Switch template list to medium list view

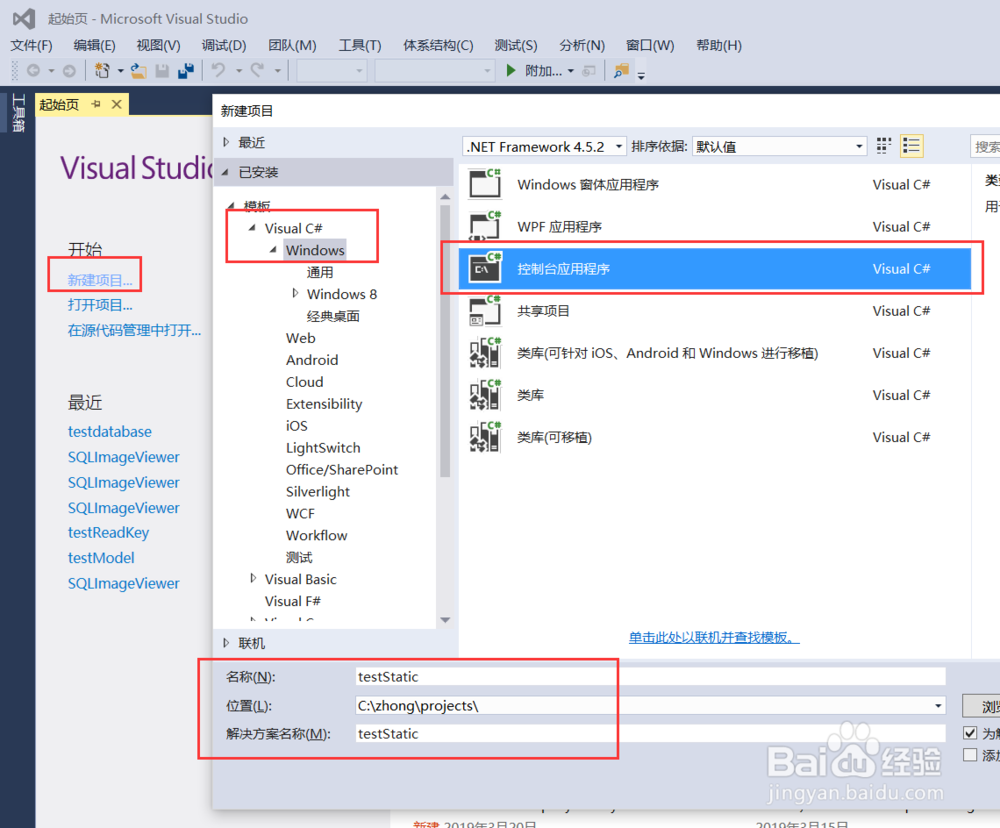tap(911, 146)
